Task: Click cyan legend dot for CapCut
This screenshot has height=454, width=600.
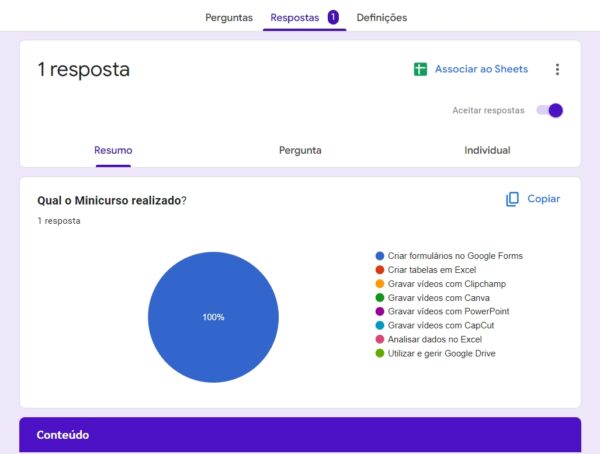Action: click(x=380, y=325)
